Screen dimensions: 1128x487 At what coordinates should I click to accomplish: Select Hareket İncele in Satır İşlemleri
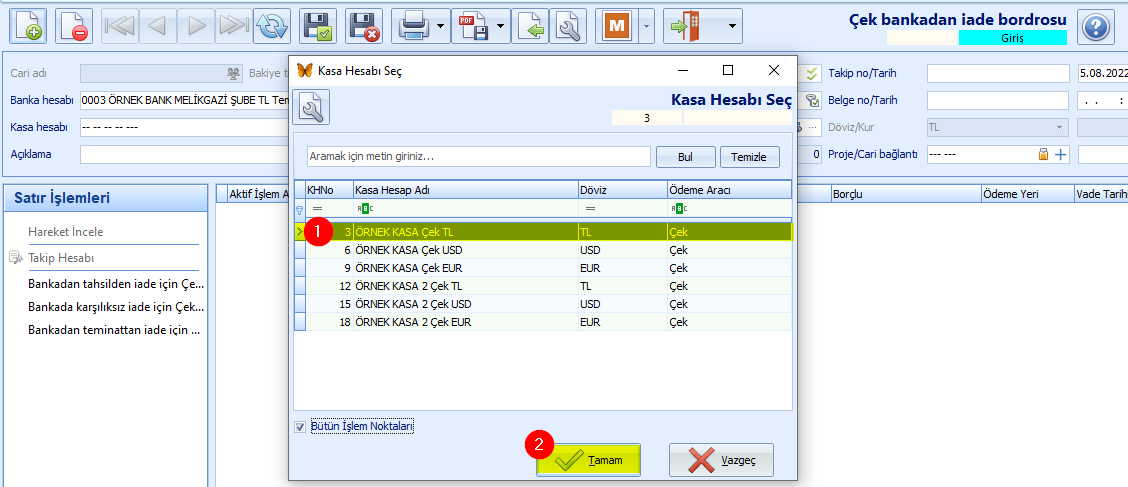[x=66, y=232]
